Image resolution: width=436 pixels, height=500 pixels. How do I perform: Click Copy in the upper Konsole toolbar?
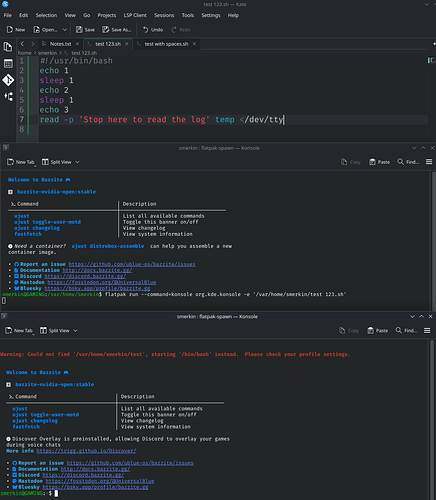pyautogui.click(x=351, y=162)
